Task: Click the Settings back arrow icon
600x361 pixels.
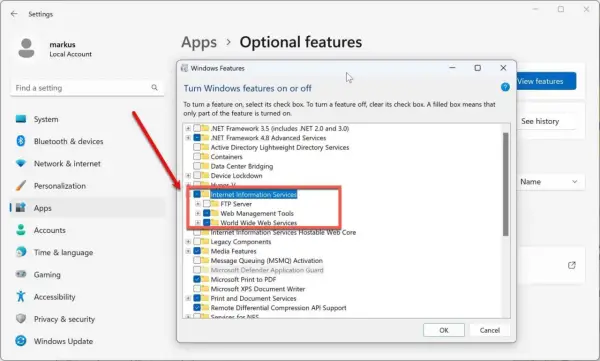Action: point(14,14)
